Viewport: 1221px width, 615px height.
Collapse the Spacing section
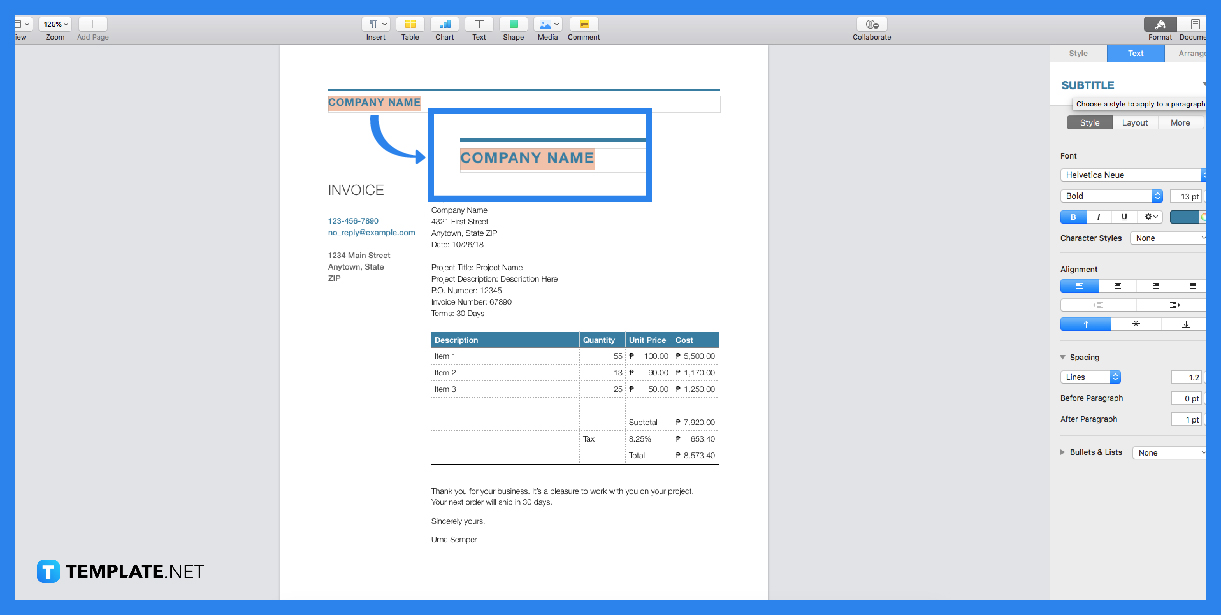[1063, 357]
